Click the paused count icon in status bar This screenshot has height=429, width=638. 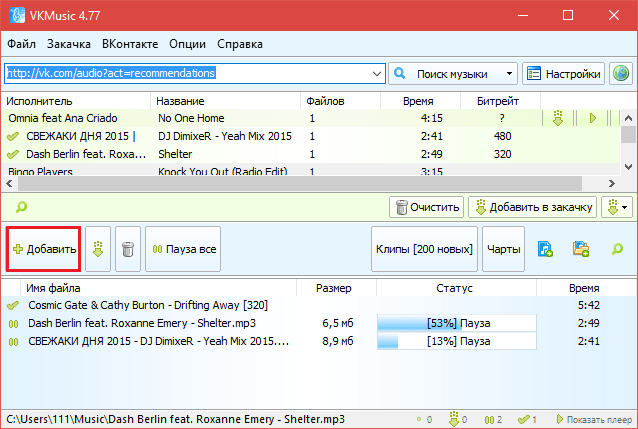(x=489, y=420)
